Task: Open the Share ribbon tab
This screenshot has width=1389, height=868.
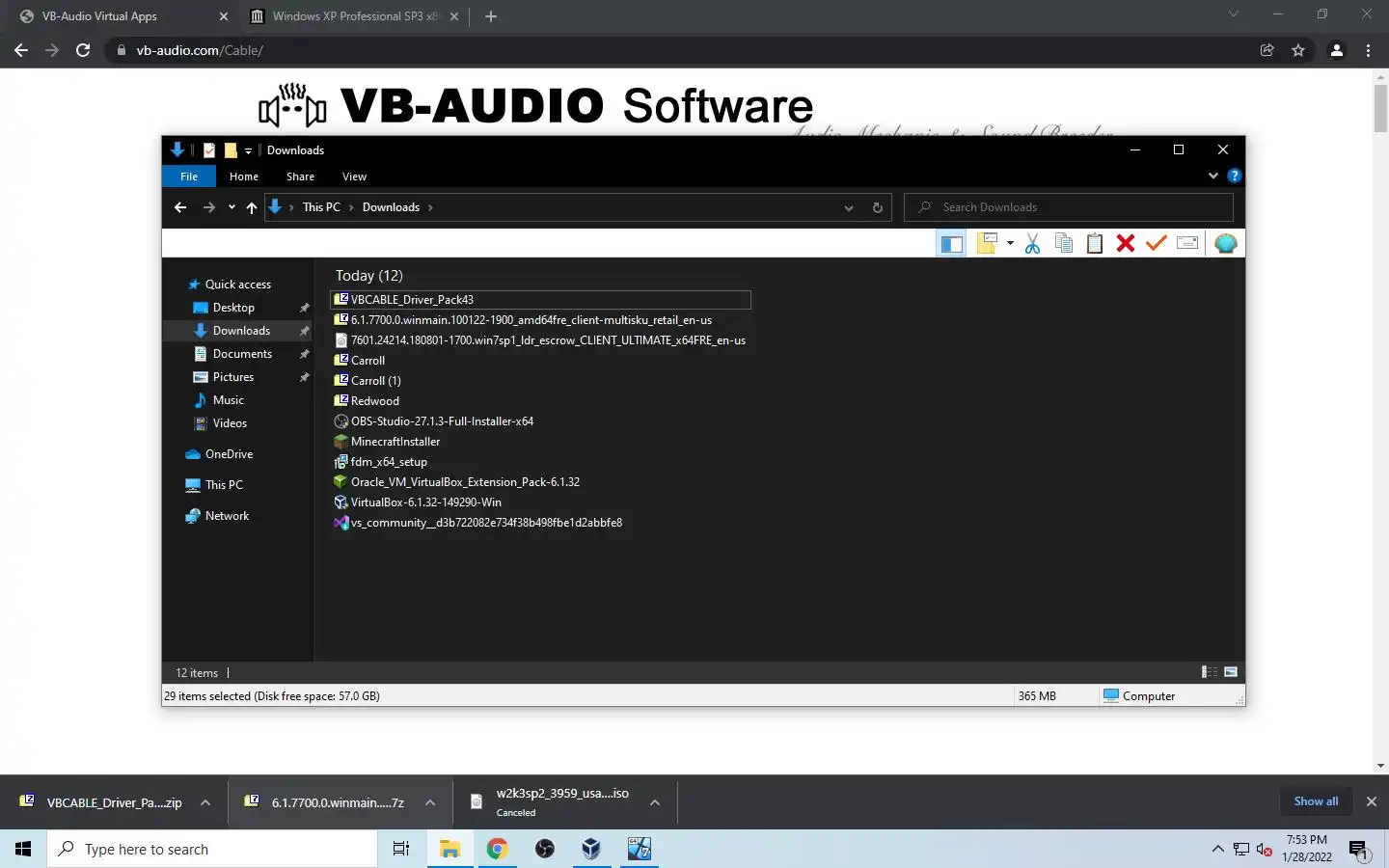Action: coord(300,176)
